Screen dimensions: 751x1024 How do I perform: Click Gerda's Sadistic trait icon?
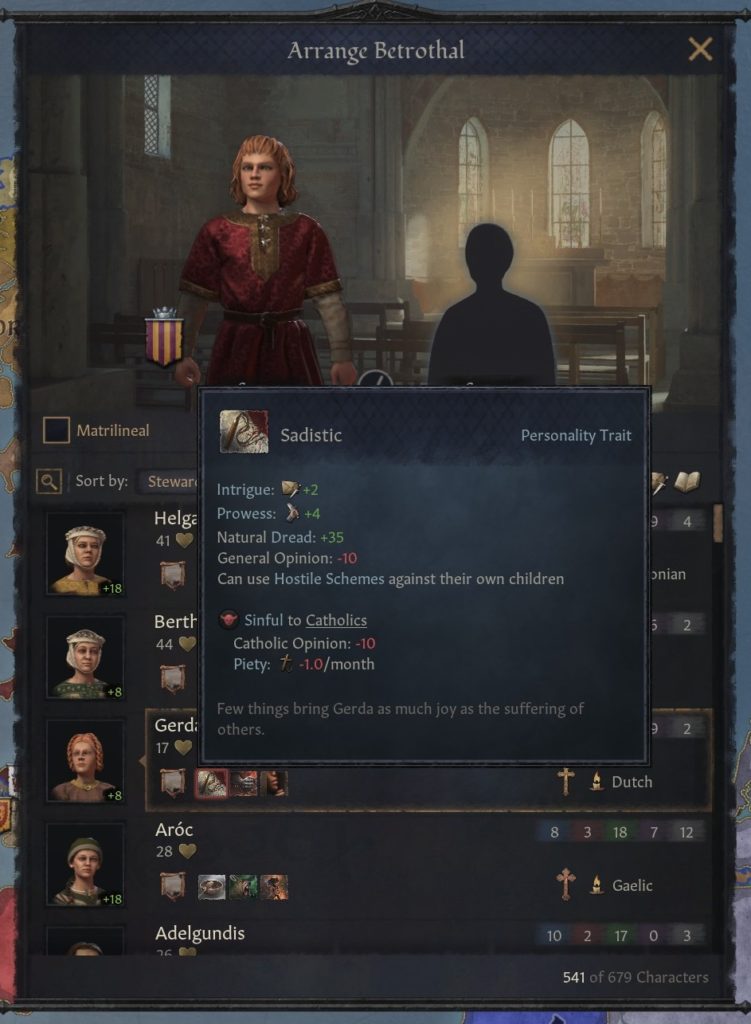point(212,782)
